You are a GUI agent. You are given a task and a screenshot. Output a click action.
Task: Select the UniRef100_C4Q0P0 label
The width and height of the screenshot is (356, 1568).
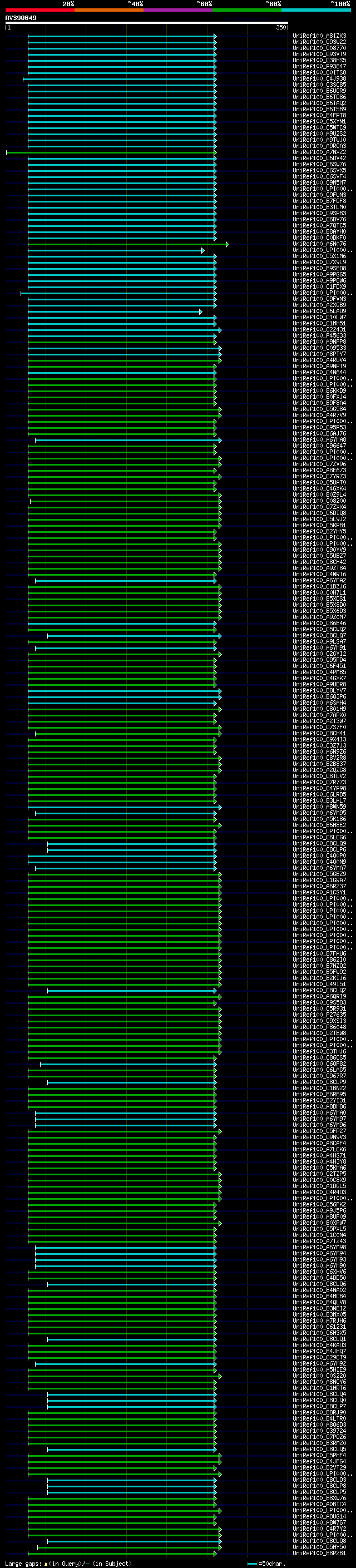[319, 856]
